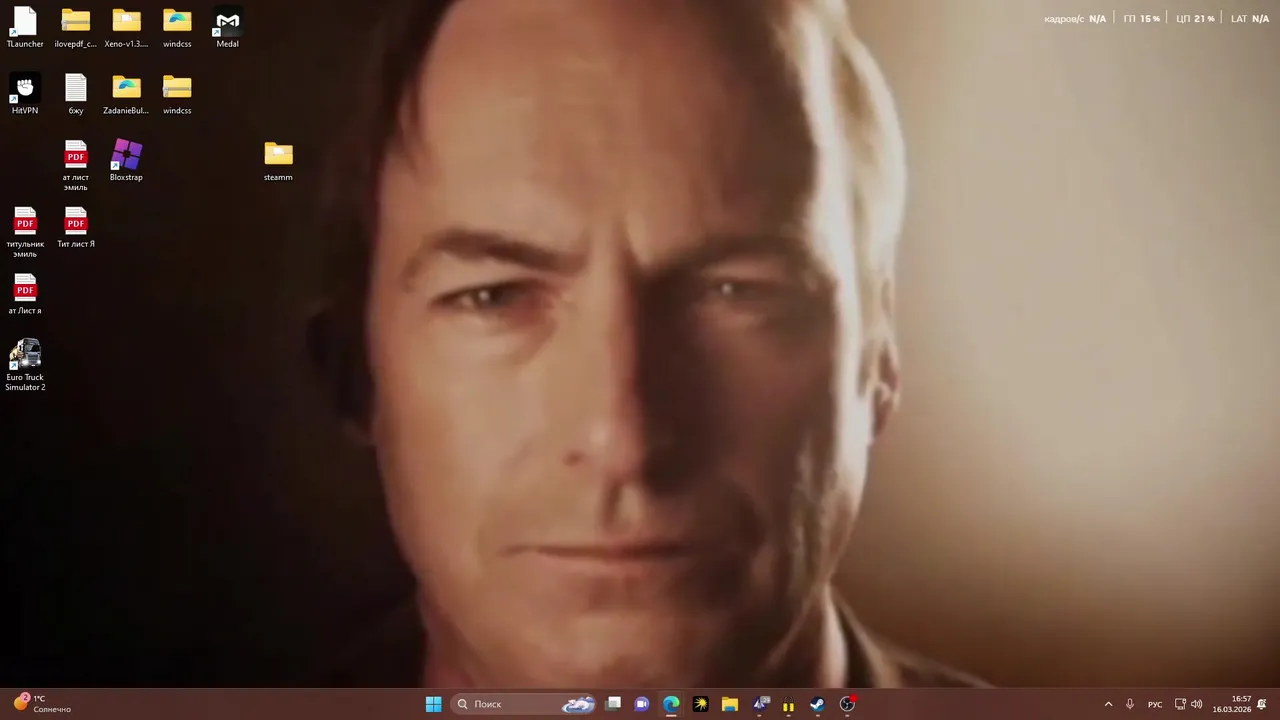Select the бжу text file

tap(76, 95)
